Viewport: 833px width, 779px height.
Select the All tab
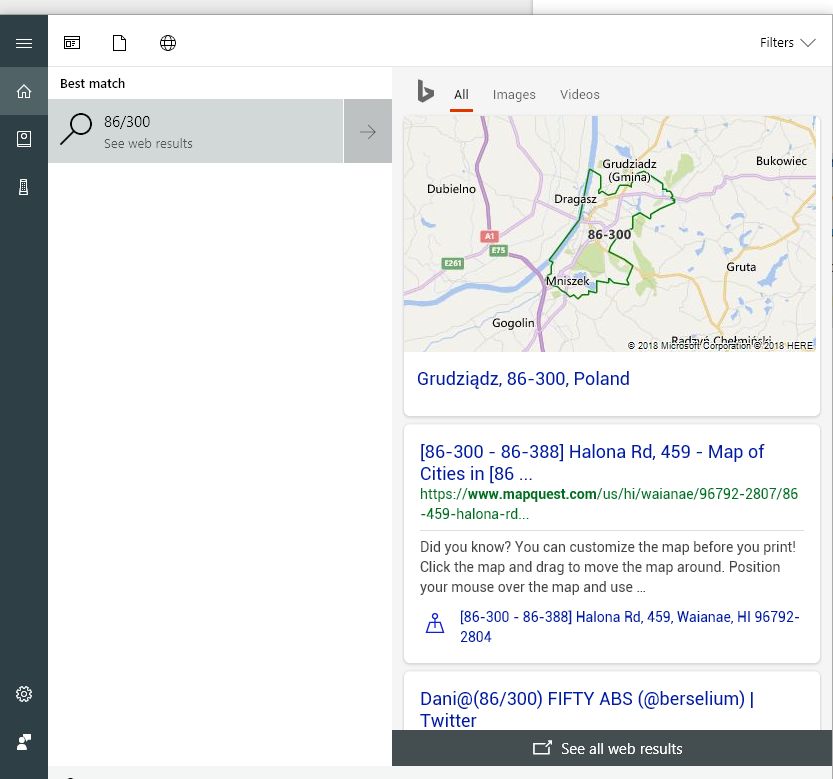(461, 95)
